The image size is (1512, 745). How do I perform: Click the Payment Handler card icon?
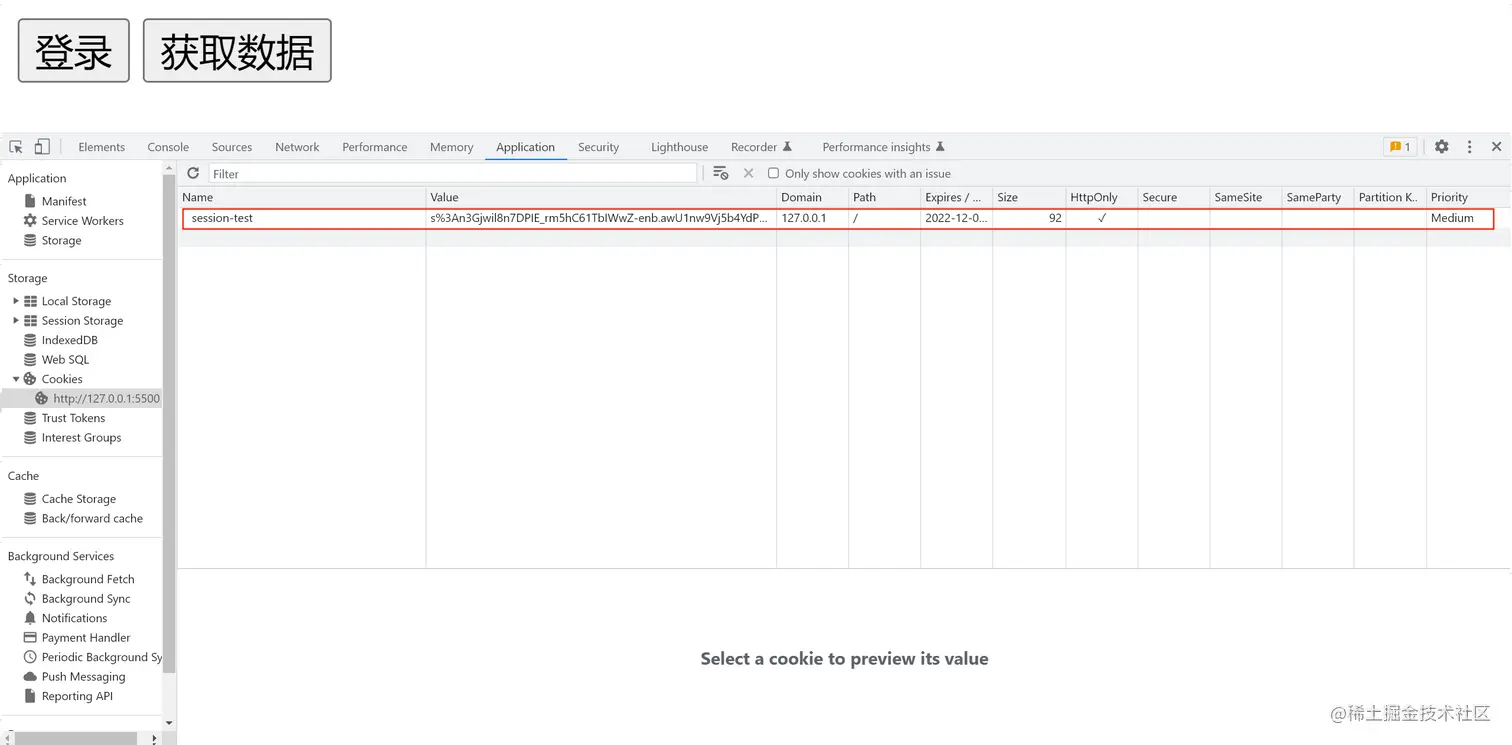point(30,638)
